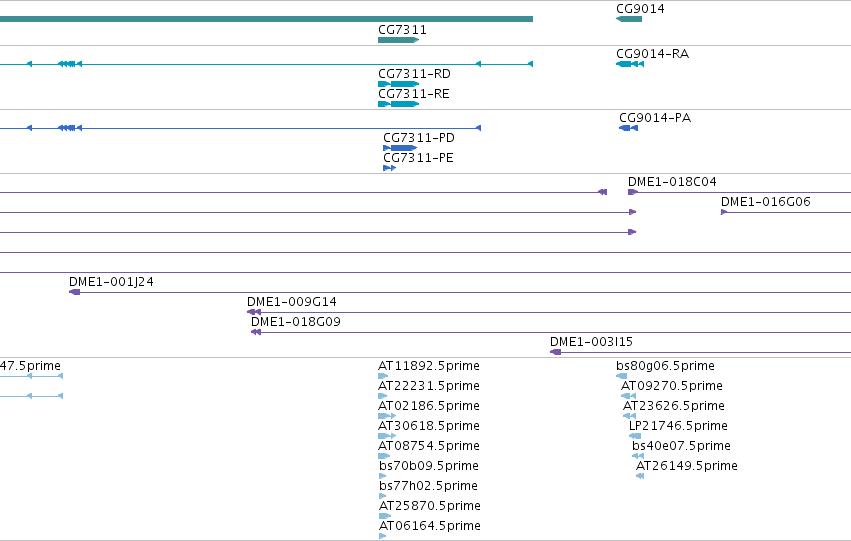Click the DME1-016G06 start arrow
Image resolution: width=851 pixels, height=541 pixels.
point(724,212)
